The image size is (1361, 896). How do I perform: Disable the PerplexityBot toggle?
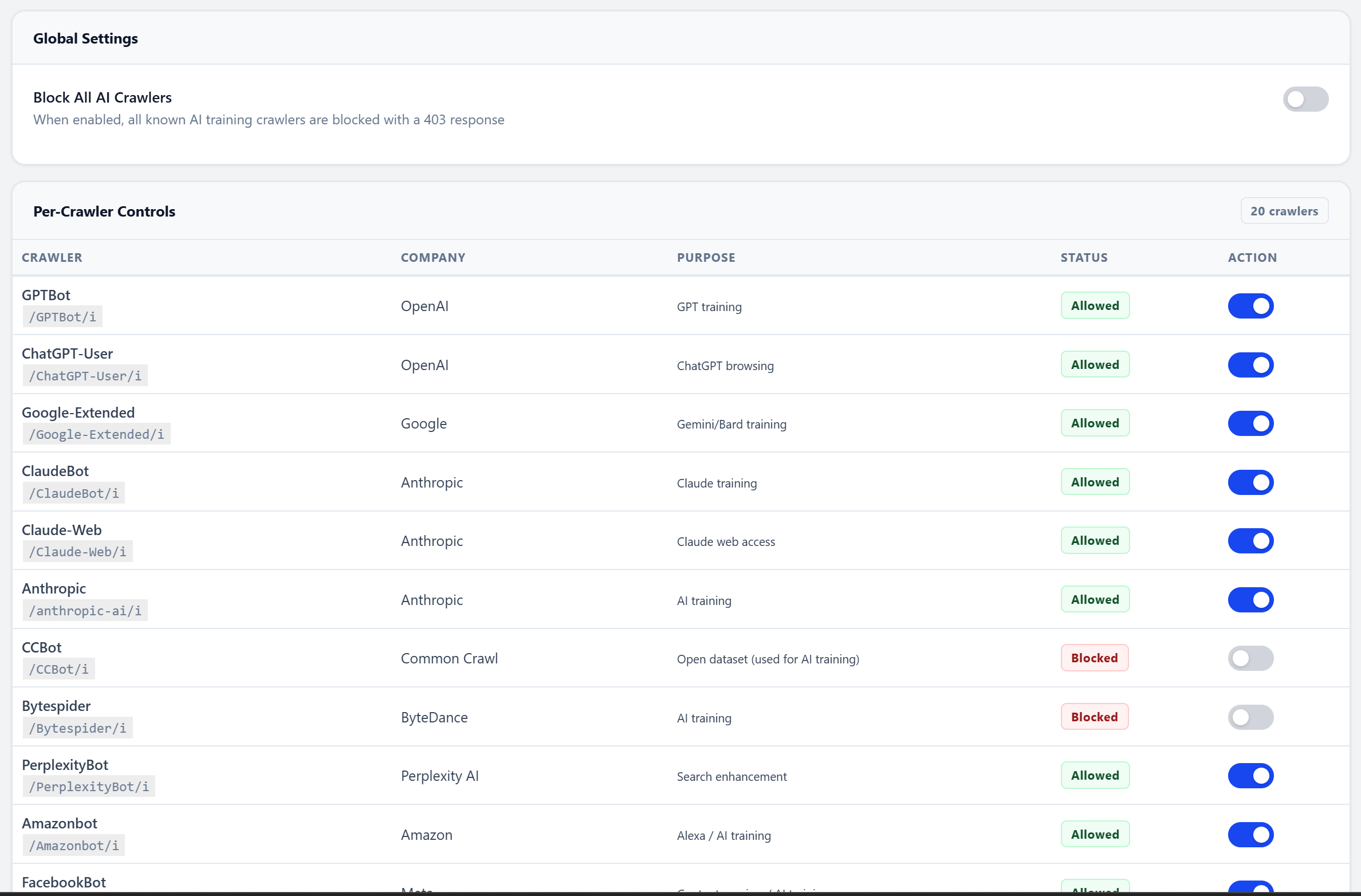coord(1250,776)
